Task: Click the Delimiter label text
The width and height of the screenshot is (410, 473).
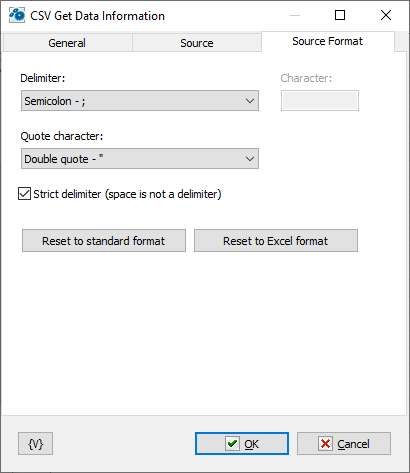Action: coord(43,78)
